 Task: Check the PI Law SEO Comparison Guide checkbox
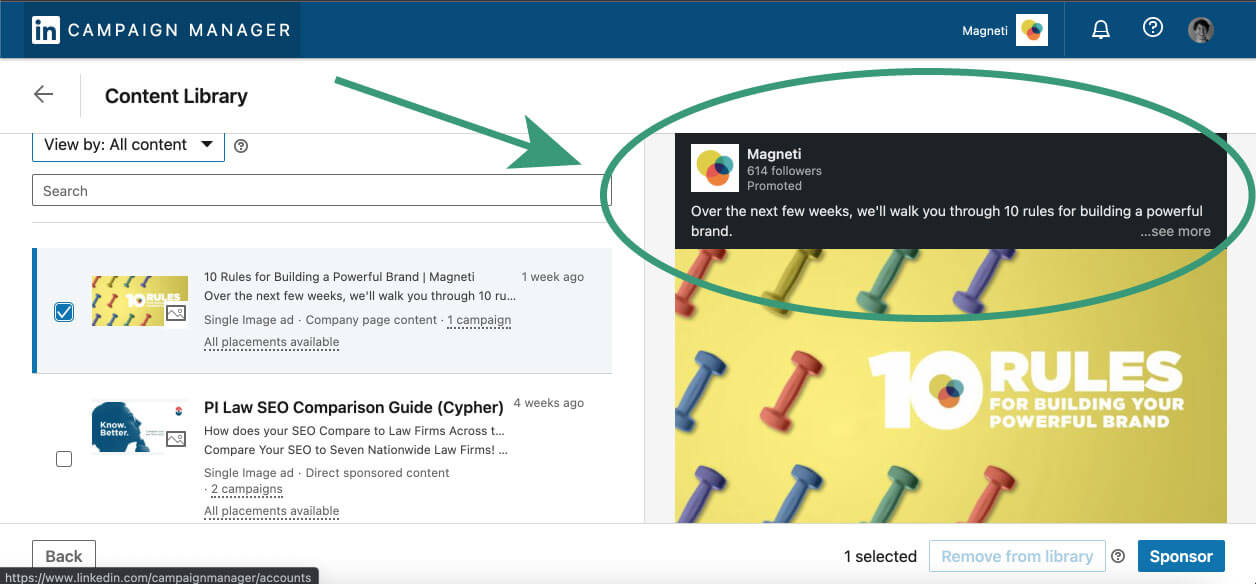click(64, 459)
